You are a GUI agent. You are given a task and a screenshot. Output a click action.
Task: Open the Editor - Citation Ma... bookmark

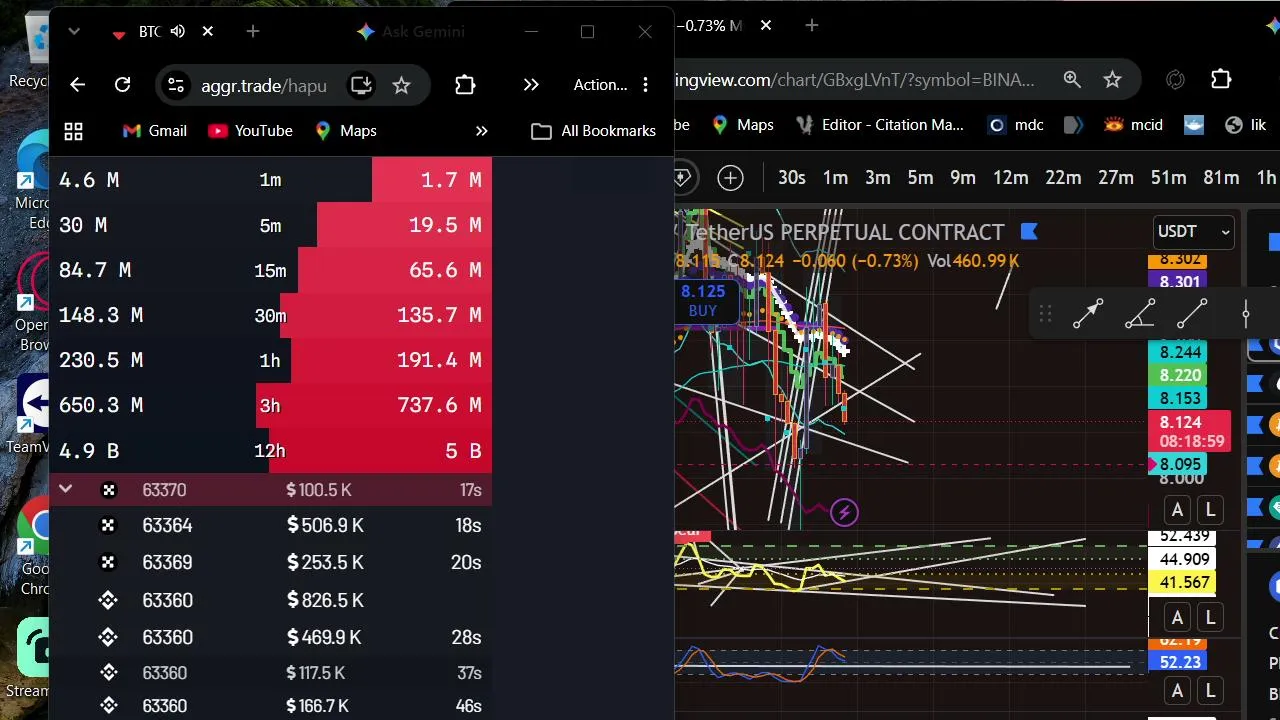pos(880,125)
